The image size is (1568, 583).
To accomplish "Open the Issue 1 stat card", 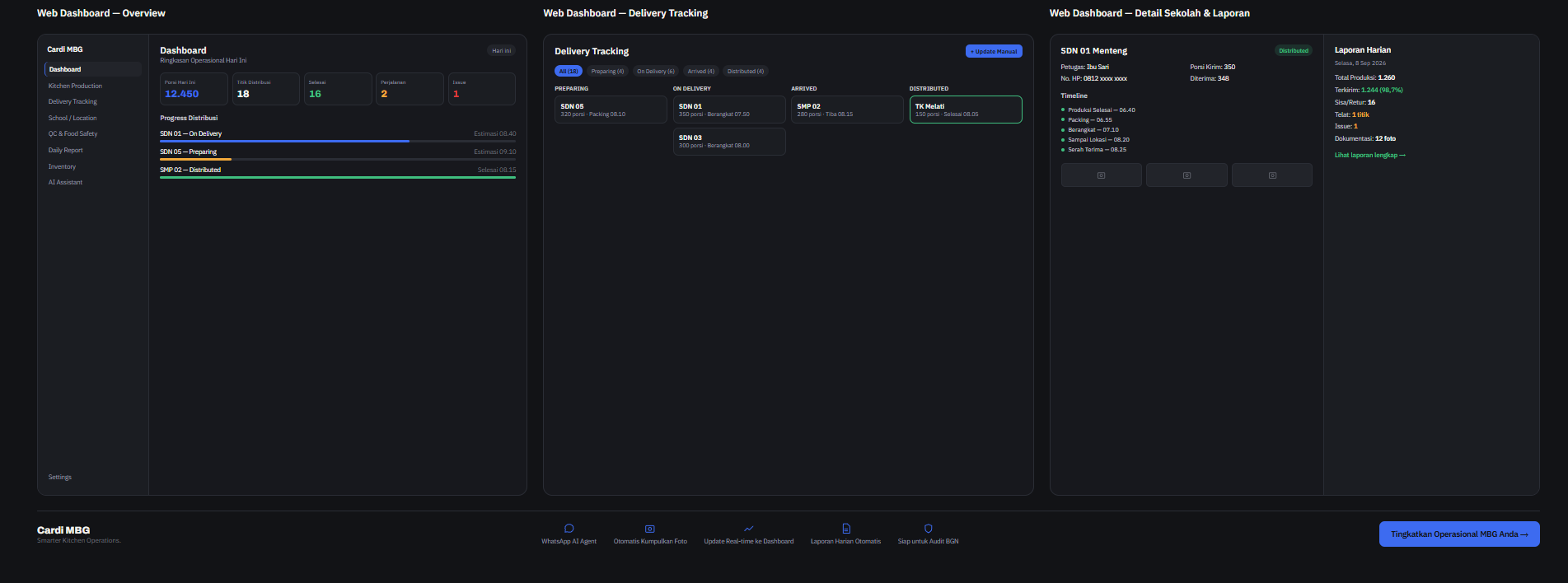I will (x=482, y=89).
